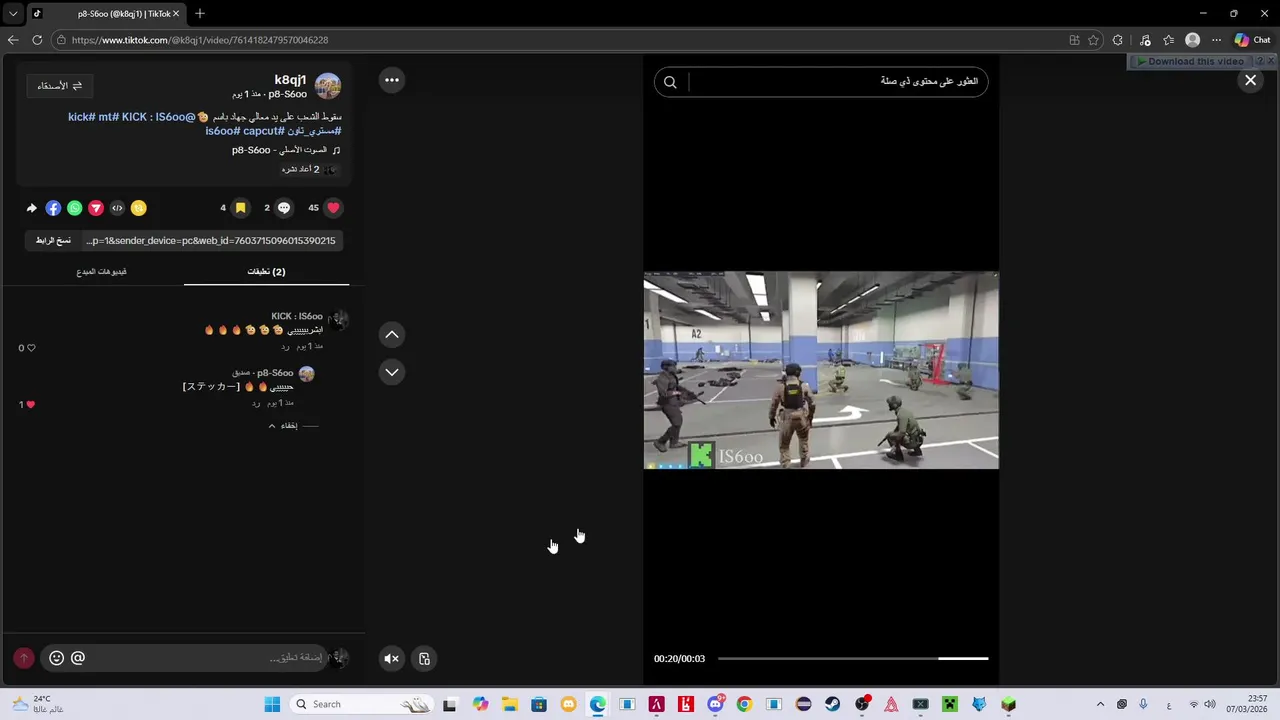
Task: Click the taskbar Search box
Action: click(360, 704)
